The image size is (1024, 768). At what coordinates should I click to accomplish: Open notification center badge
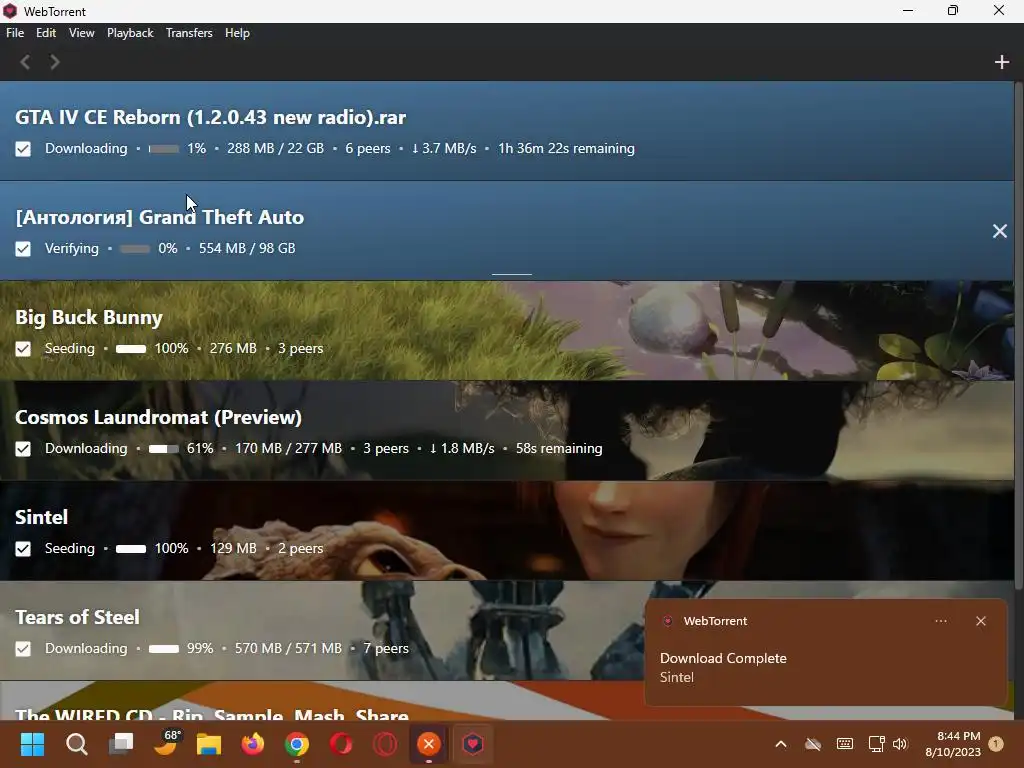[996, 744]
